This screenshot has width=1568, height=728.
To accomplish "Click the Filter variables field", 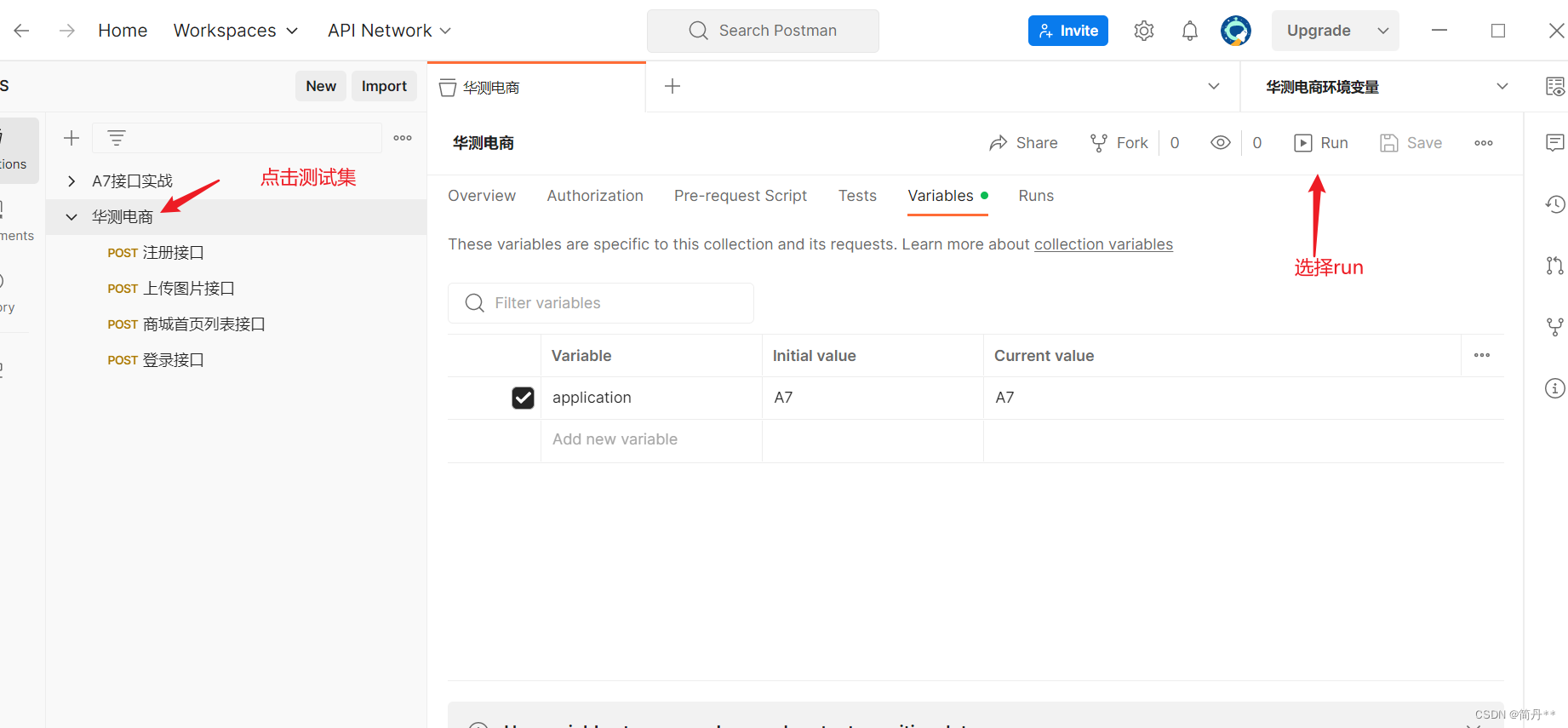I will tap(601, 303).
